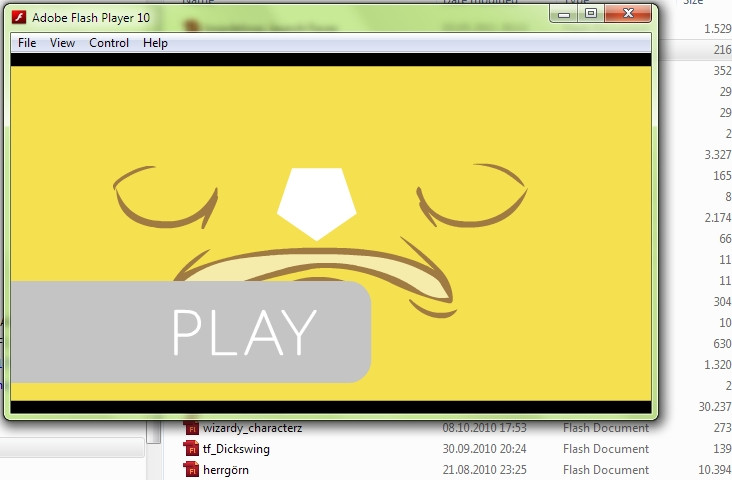732x480 pixels.
Task: Maximize the Adobe Flash Player window
Action: click(591, 14)
